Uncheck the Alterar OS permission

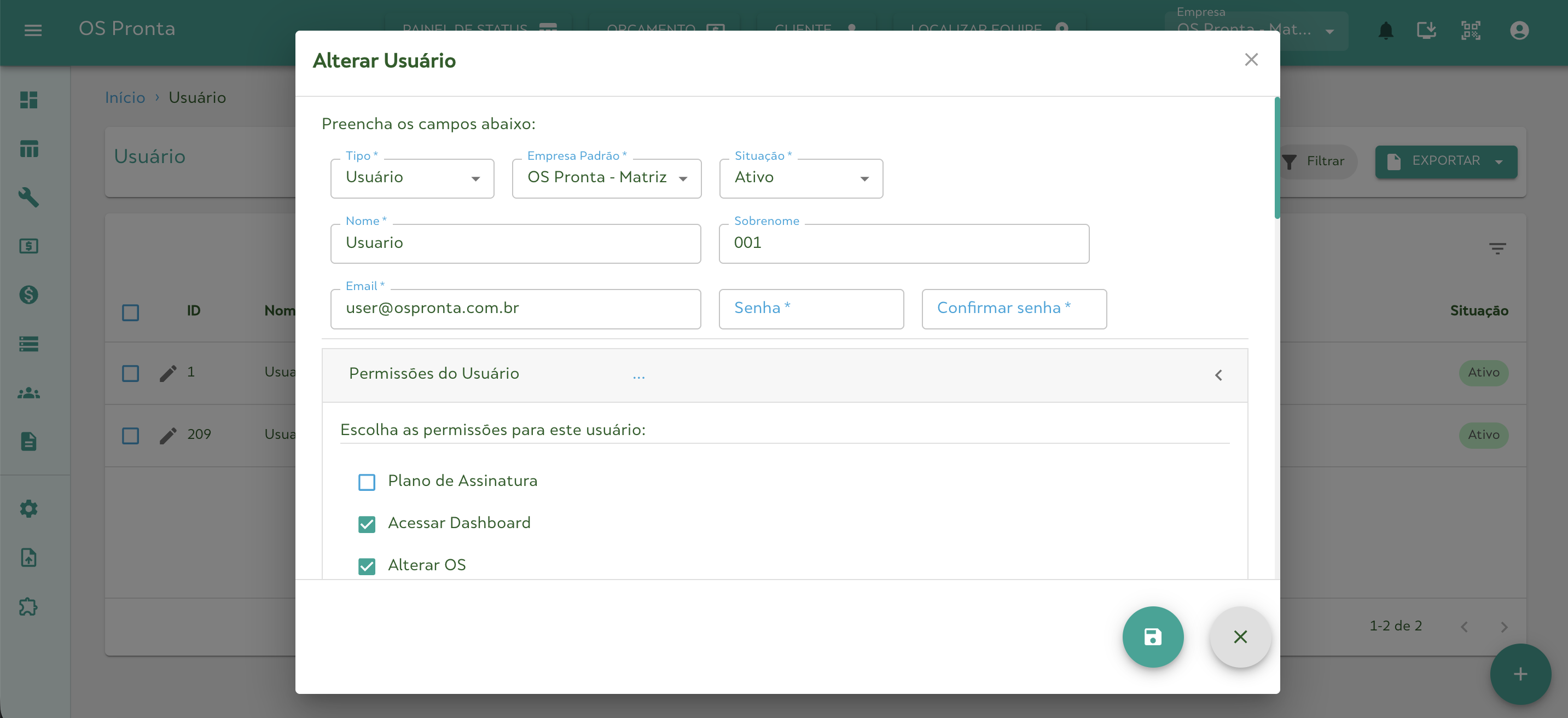[x=367, y=566]
